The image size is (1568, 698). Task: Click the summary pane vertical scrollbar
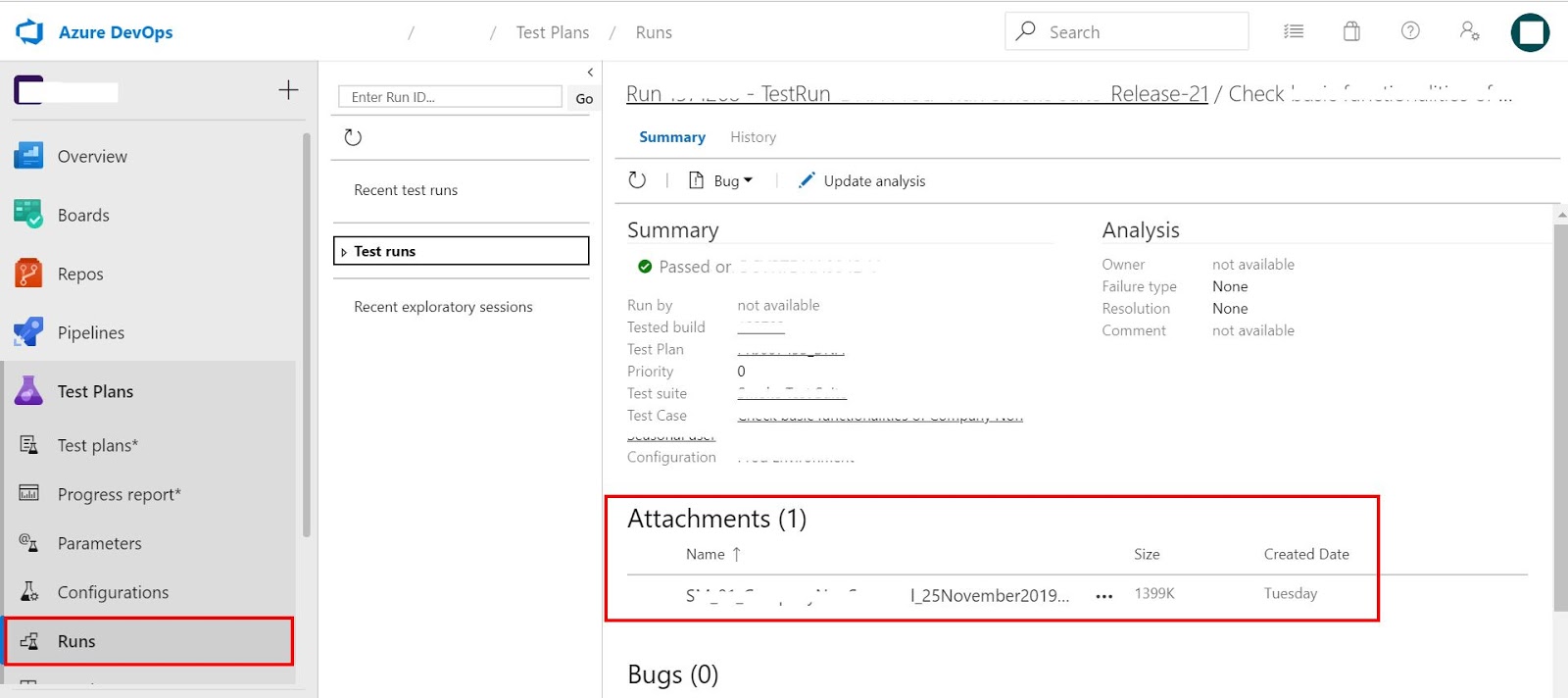tap(1560, 417)
